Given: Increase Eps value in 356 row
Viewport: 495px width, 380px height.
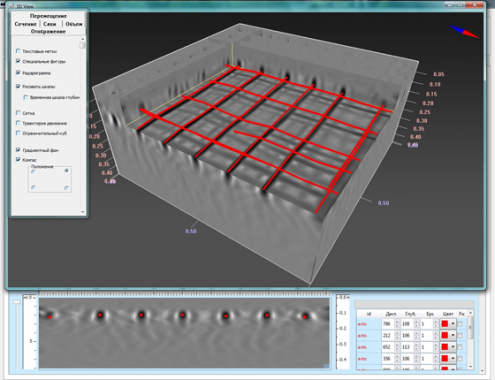Looking at the screenshot, I should pyautogui.click(x=436, y=357).
